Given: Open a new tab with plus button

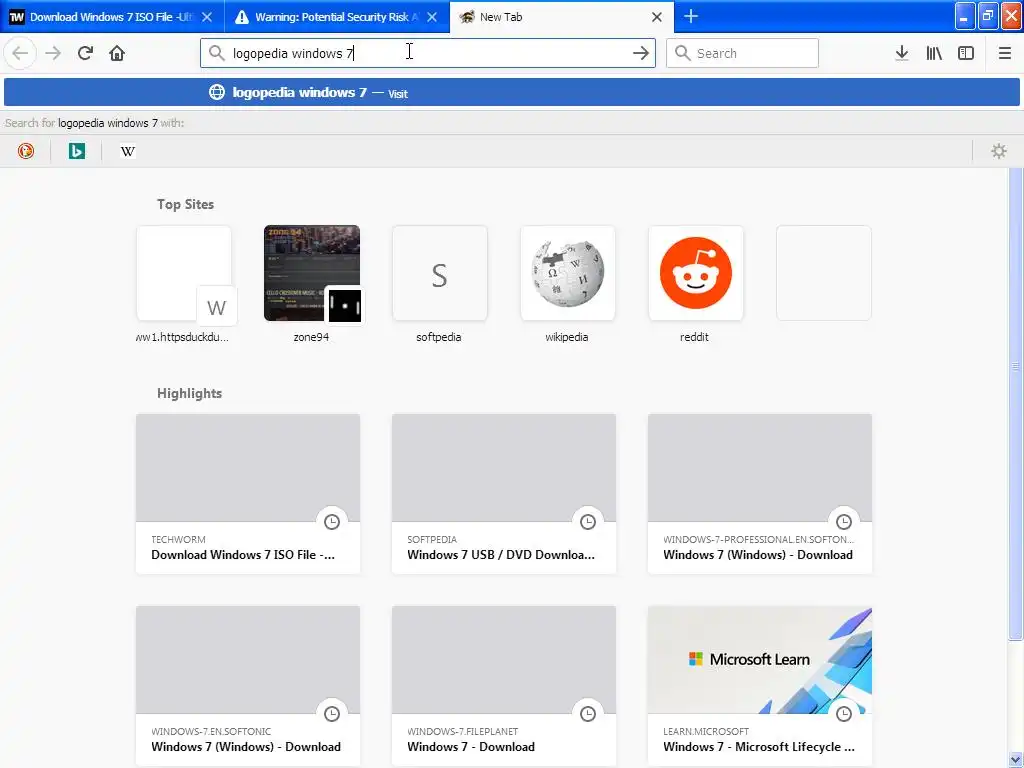Looking at the screenshot, I should click(690, 16).
